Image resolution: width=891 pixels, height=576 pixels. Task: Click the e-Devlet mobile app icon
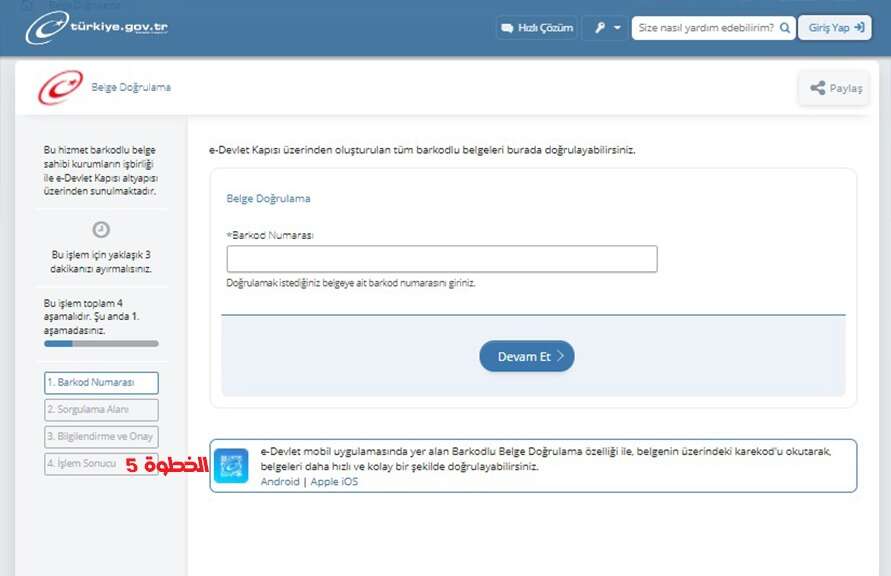point(231,466)
